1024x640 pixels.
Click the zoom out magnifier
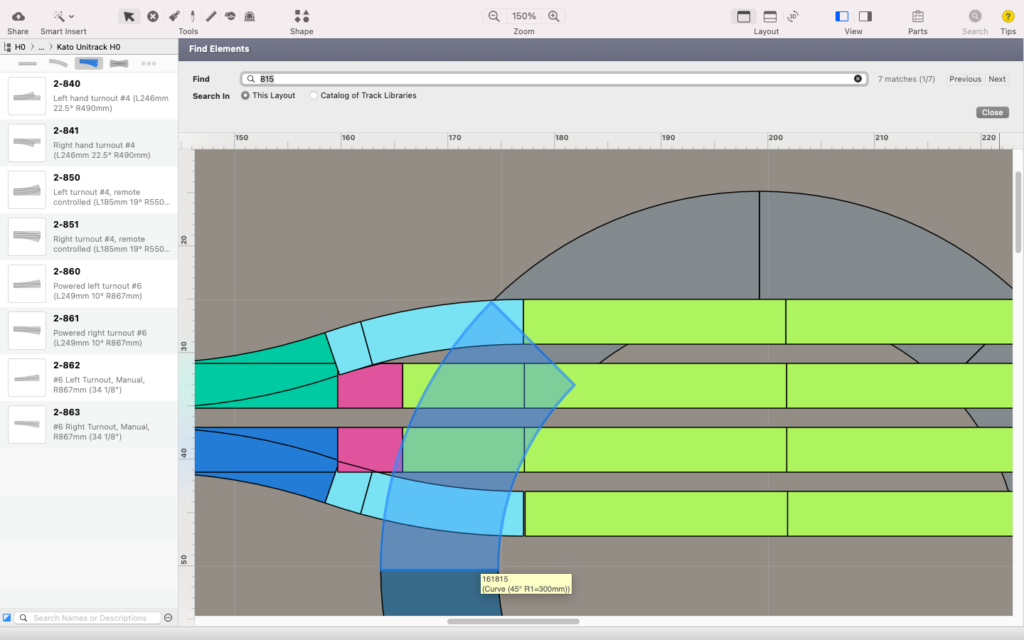click(493, 16)
